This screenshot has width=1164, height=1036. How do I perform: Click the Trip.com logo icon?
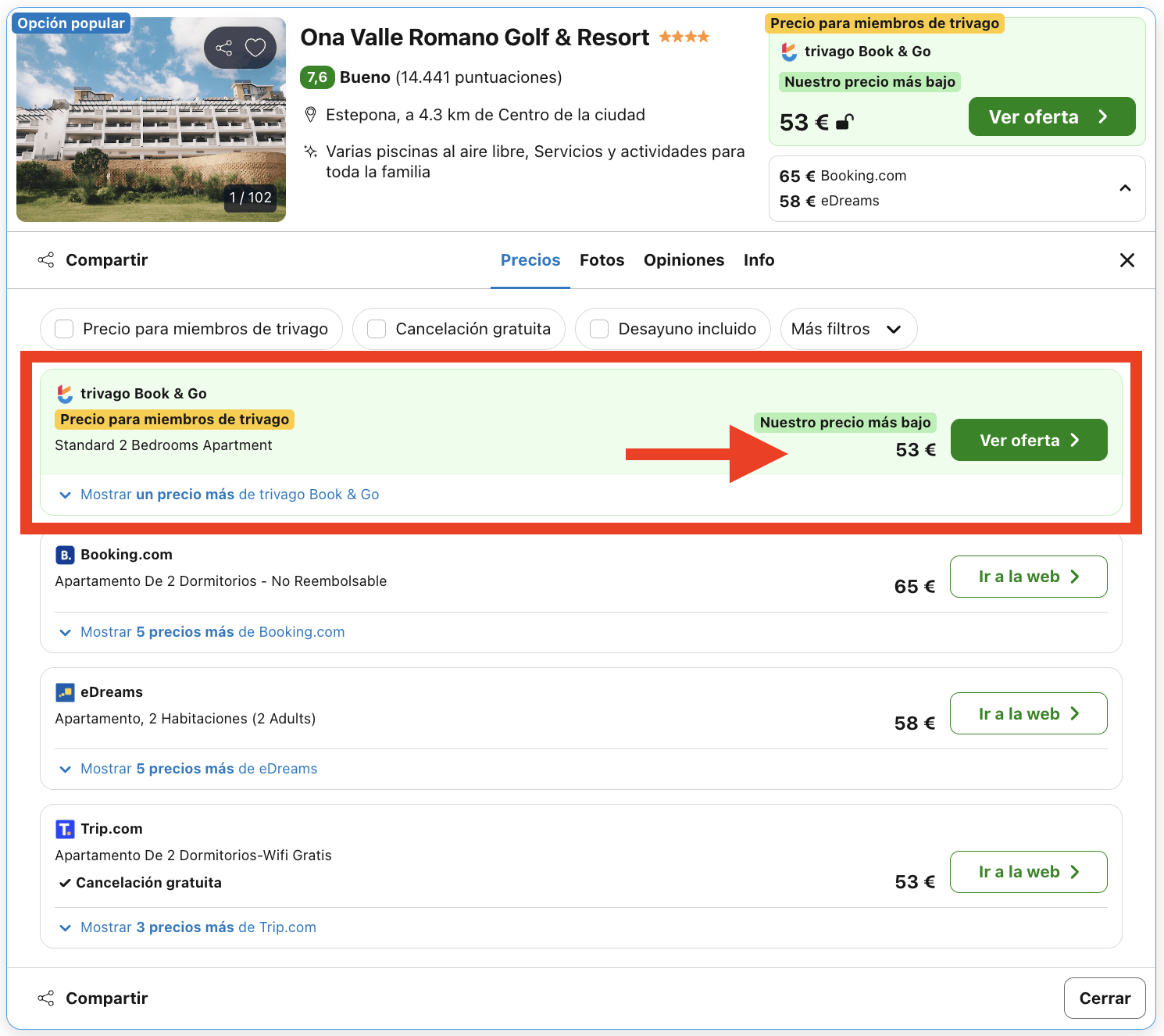[x=65, y=828]
